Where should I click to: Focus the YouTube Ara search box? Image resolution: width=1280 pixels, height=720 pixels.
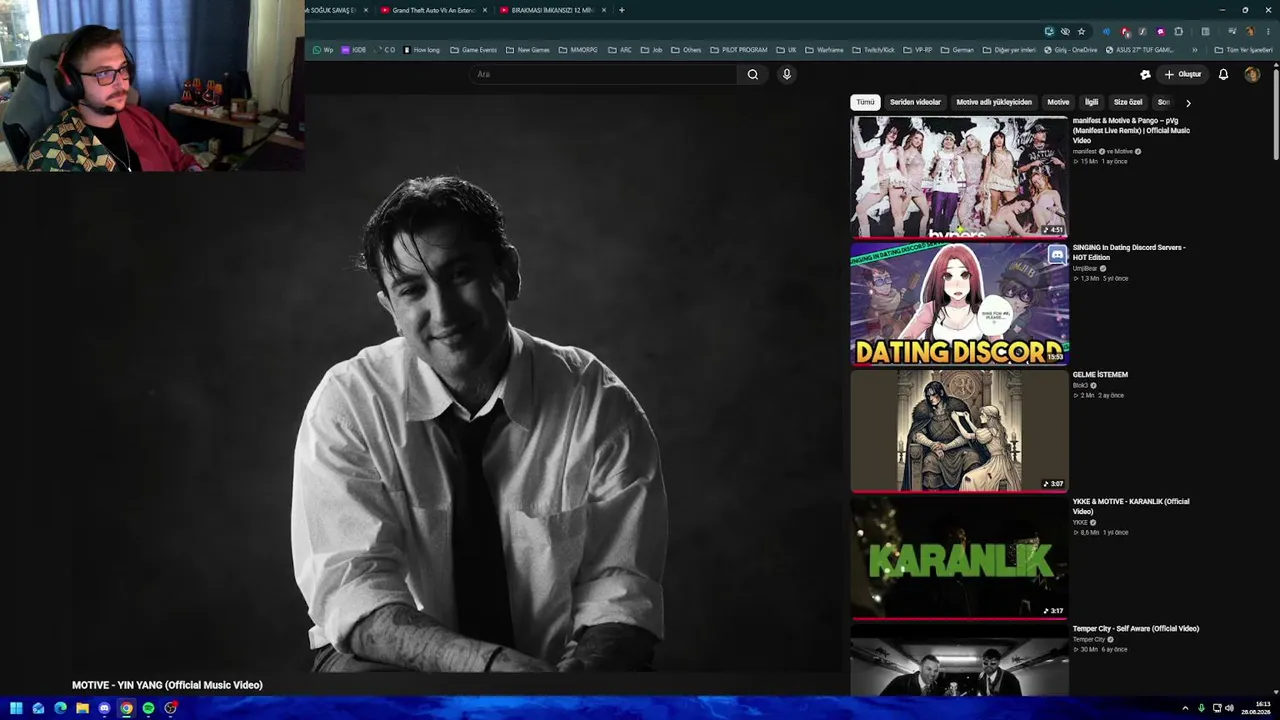pos(604,74)
